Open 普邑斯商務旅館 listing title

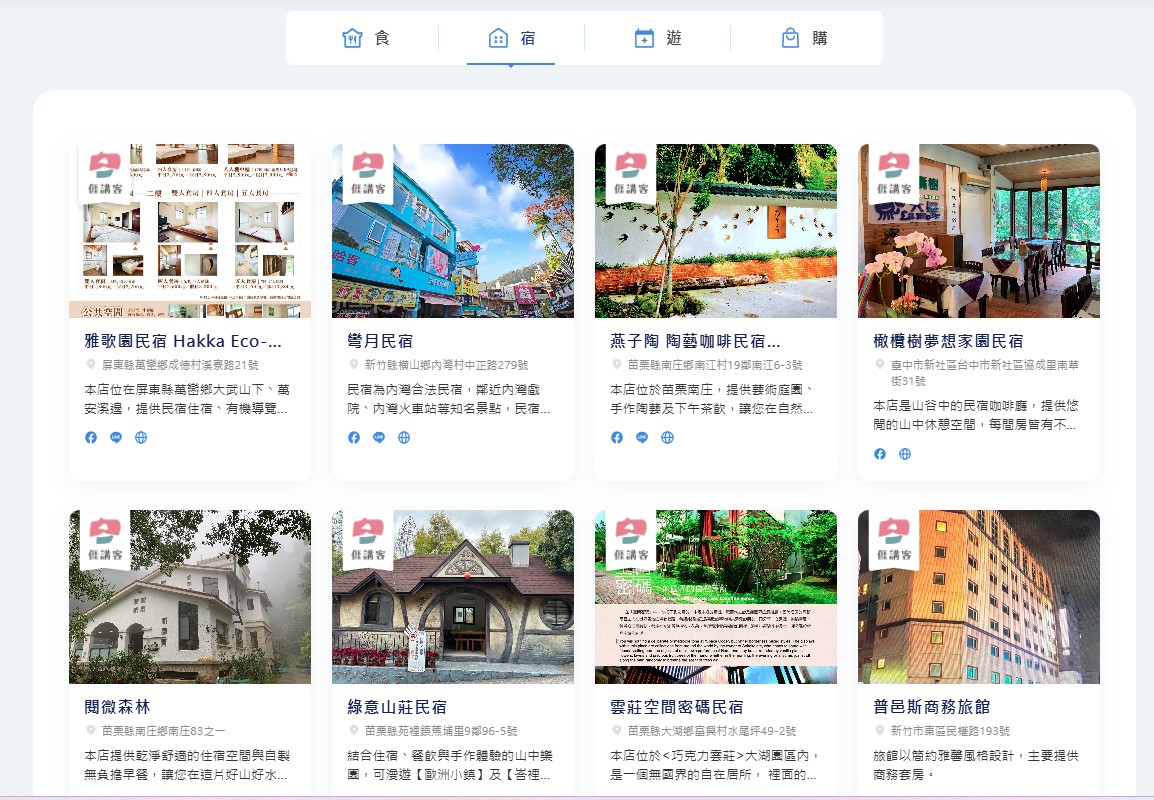point(932,707)
